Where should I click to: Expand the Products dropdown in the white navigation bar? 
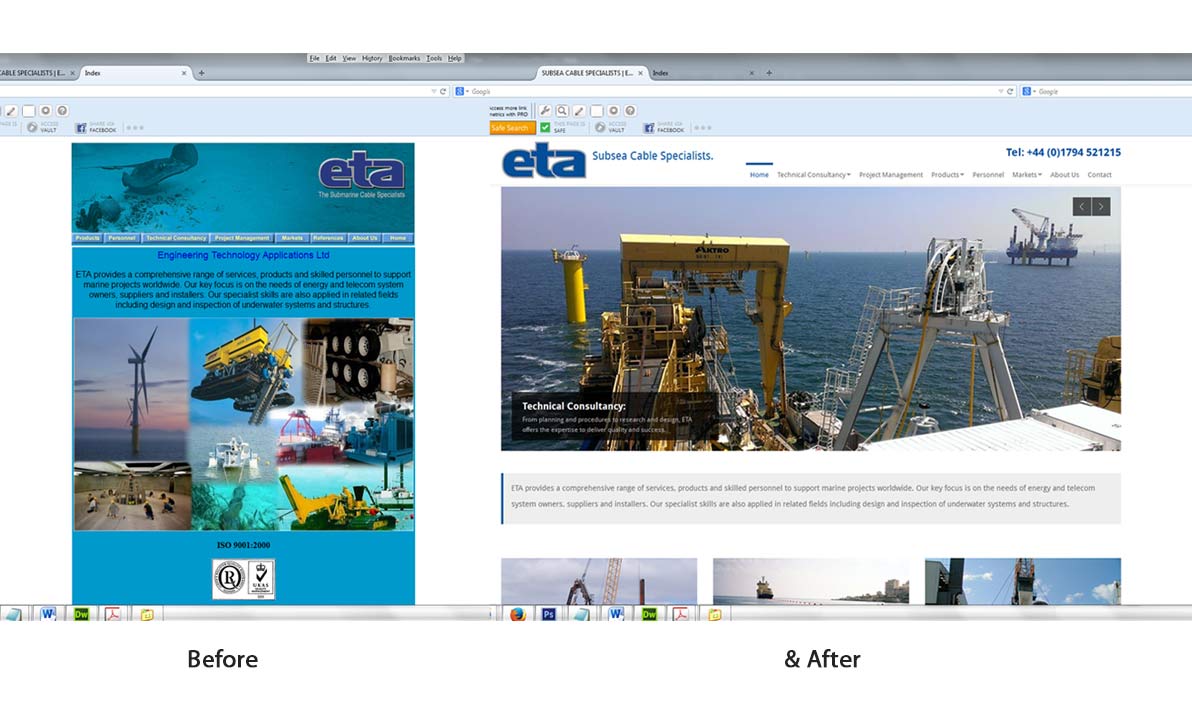coord(947,175)
